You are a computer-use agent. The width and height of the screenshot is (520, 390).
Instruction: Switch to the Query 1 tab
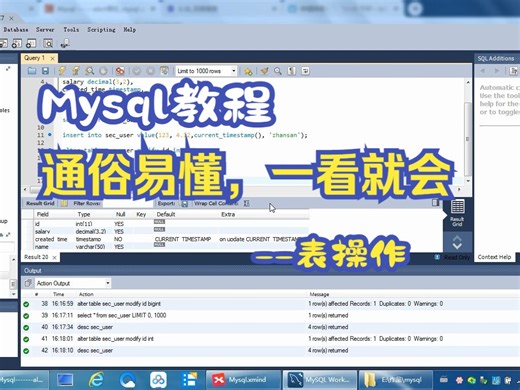tap(34, 58)
